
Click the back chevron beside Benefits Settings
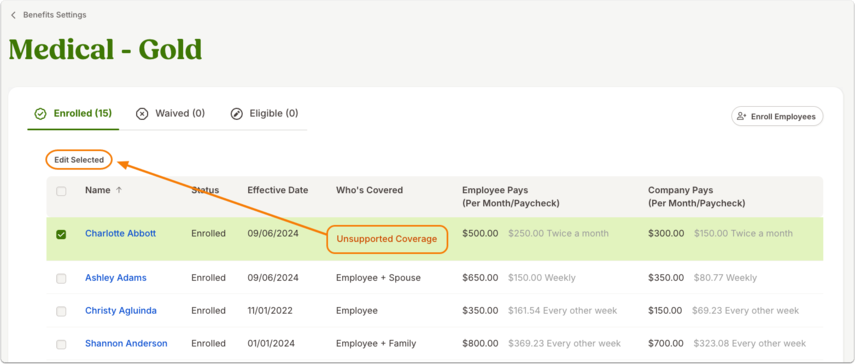point(13,15)
